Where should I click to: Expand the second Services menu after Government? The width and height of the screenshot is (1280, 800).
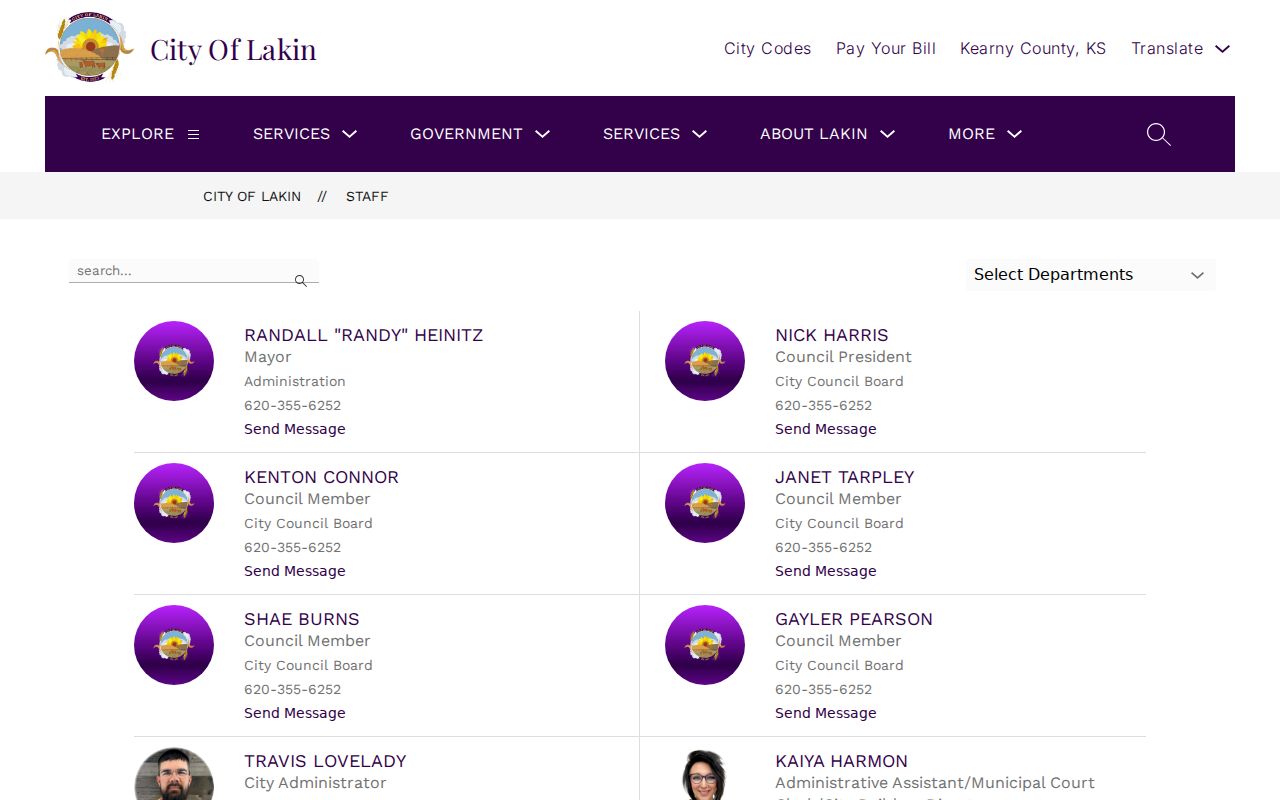[x=655, y=134]
